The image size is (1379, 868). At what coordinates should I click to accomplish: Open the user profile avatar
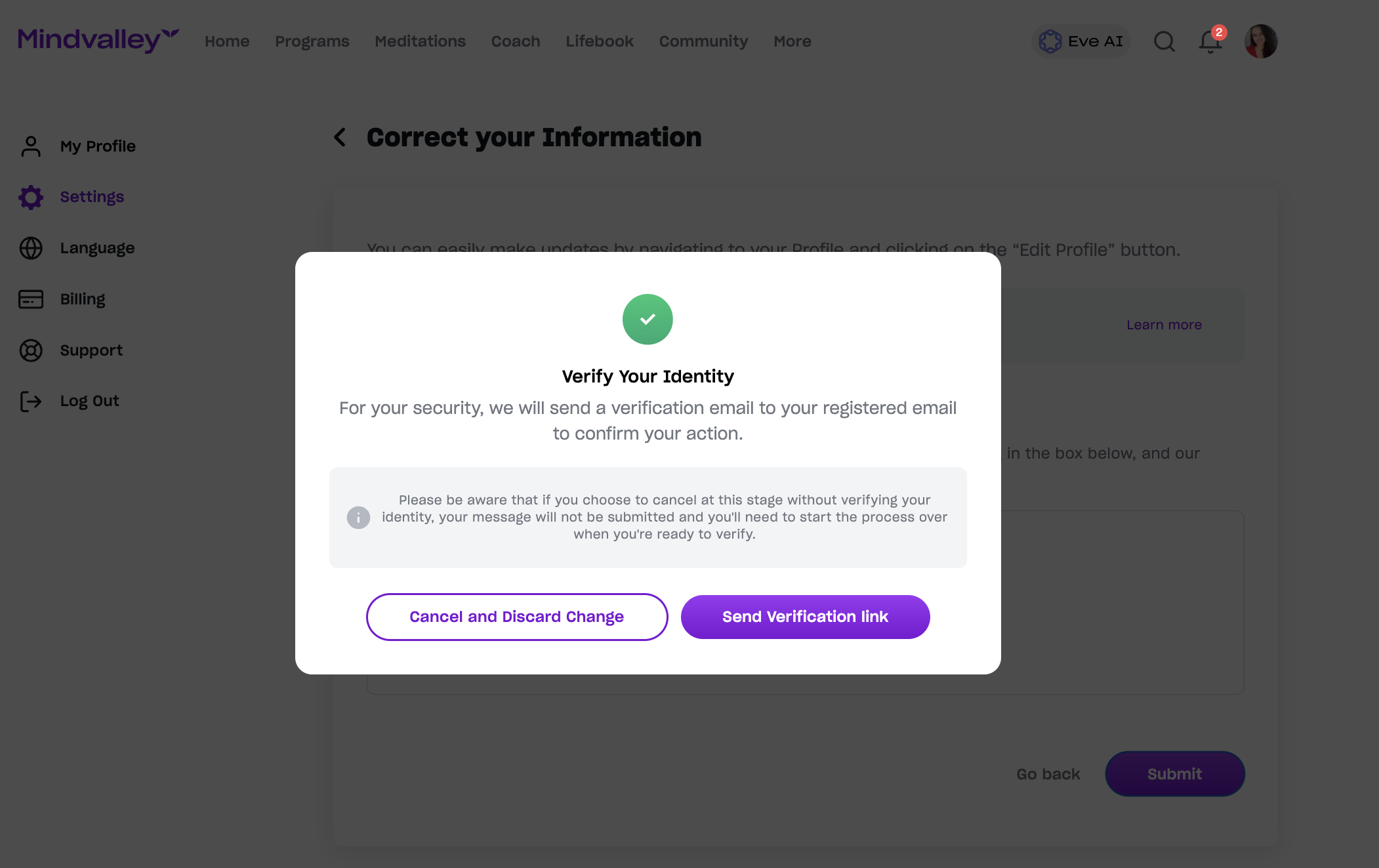tap(1261, 41)
